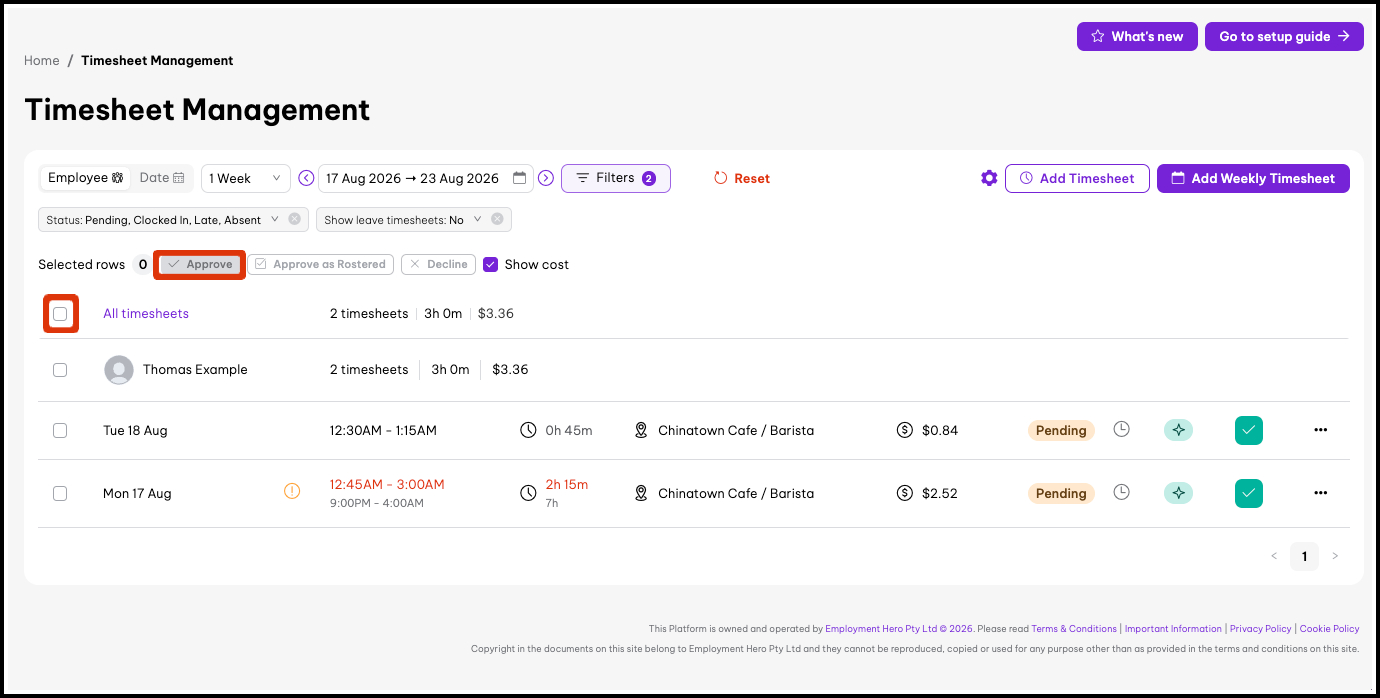
Task: Open the settings gear icon
Action: click(989, 178)
